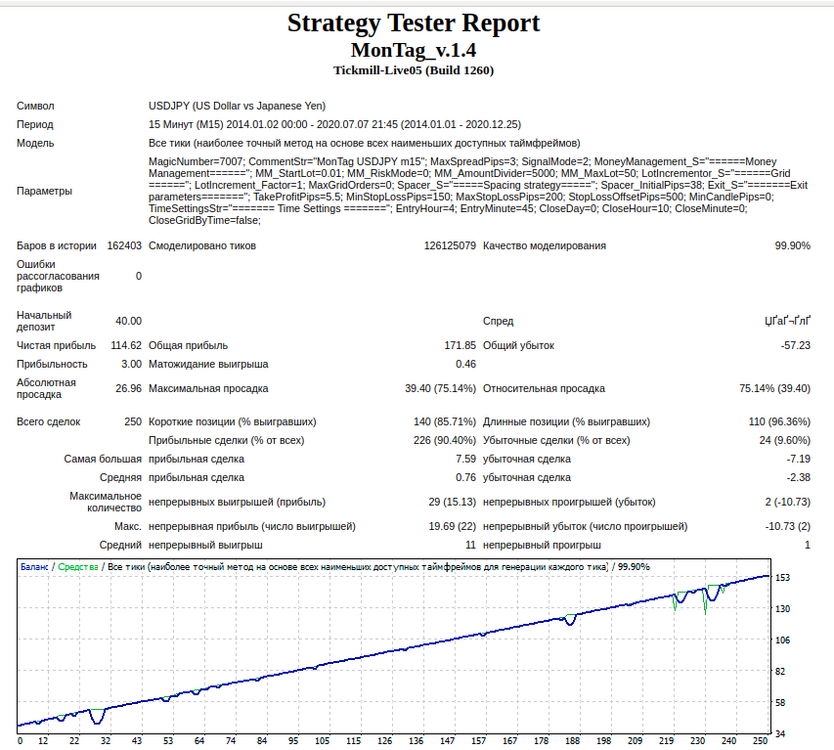Click profit factor value 3.00

pyautogui.click(x=131, y=364)
